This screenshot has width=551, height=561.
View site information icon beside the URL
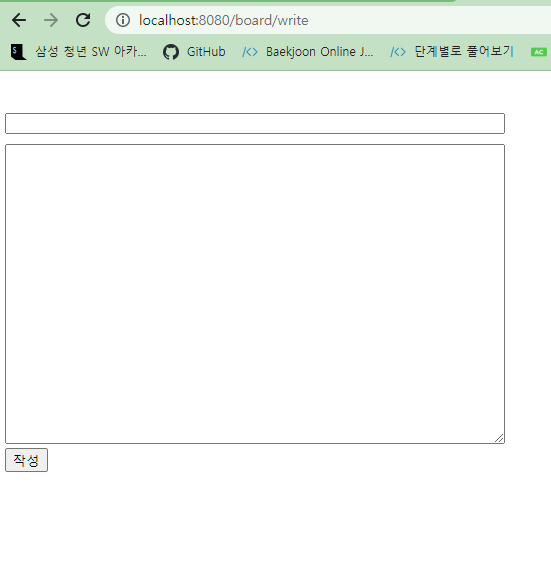click(x=123, y=20)
